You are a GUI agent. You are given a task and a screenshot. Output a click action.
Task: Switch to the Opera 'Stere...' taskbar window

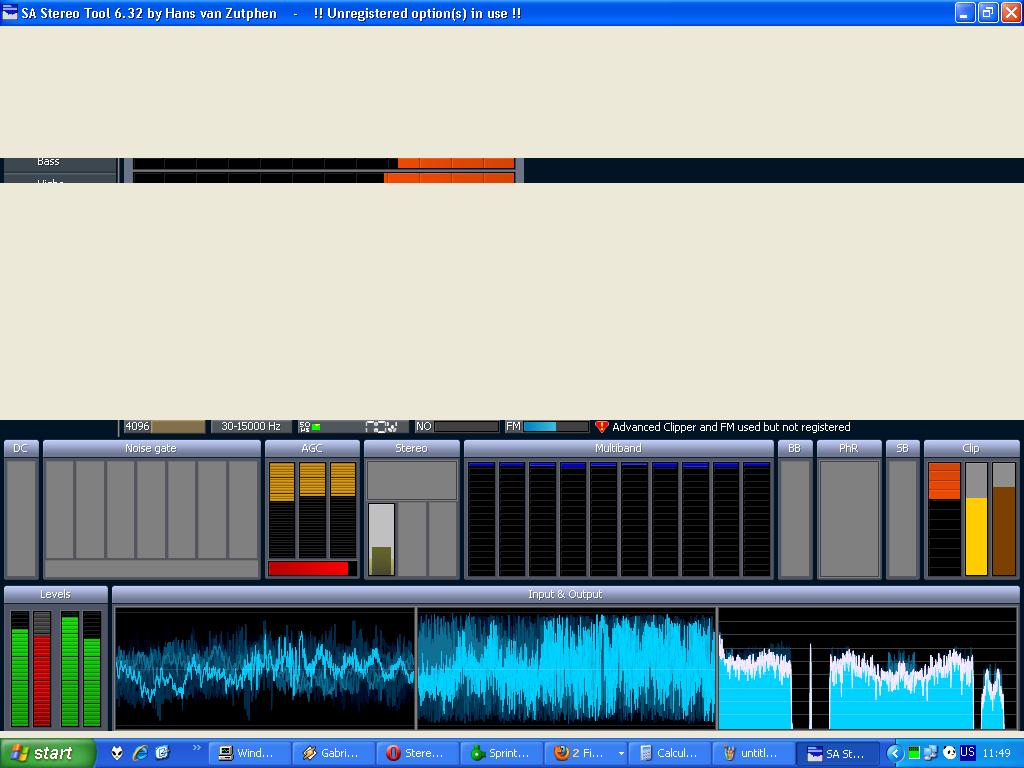[x=419, y=753]
